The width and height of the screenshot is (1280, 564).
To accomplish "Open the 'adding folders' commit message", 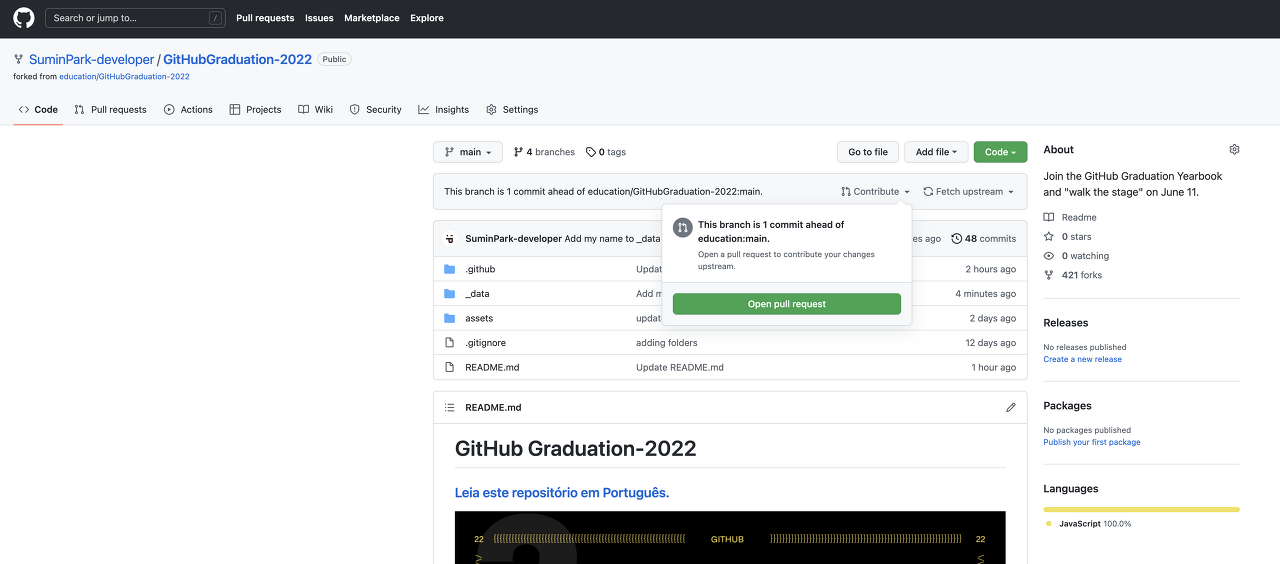I will 666,343.
